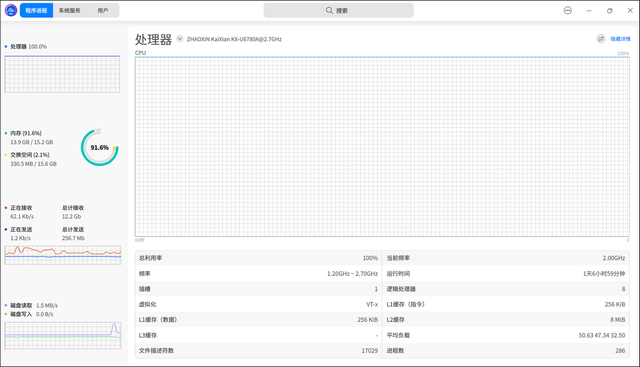Click the 13.9 GB / 15.2 GB value

pos(31,142)
